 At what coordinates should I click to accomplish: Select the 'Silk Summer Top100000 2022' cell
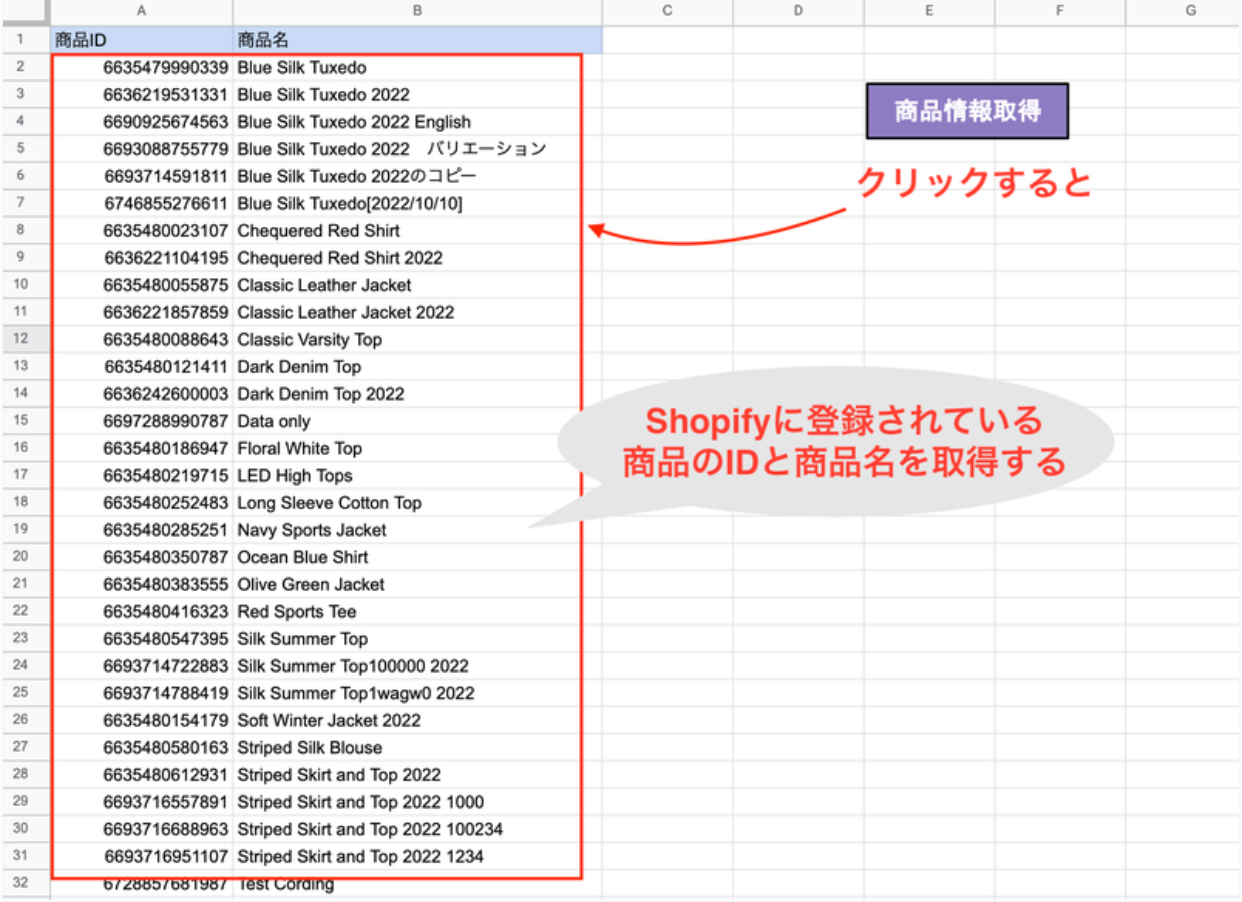(x=417, y=666)
